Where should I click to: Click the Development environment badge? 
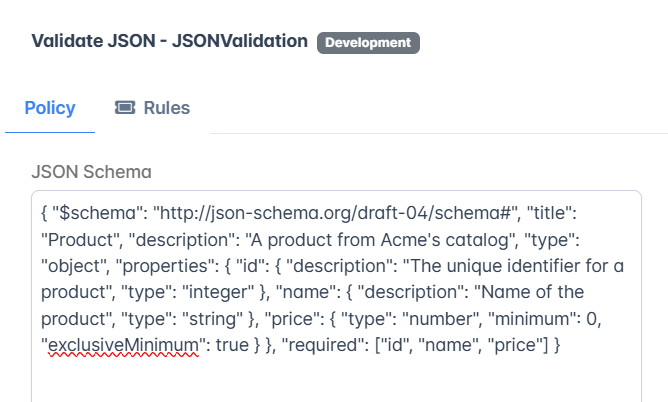click(368, 43)
